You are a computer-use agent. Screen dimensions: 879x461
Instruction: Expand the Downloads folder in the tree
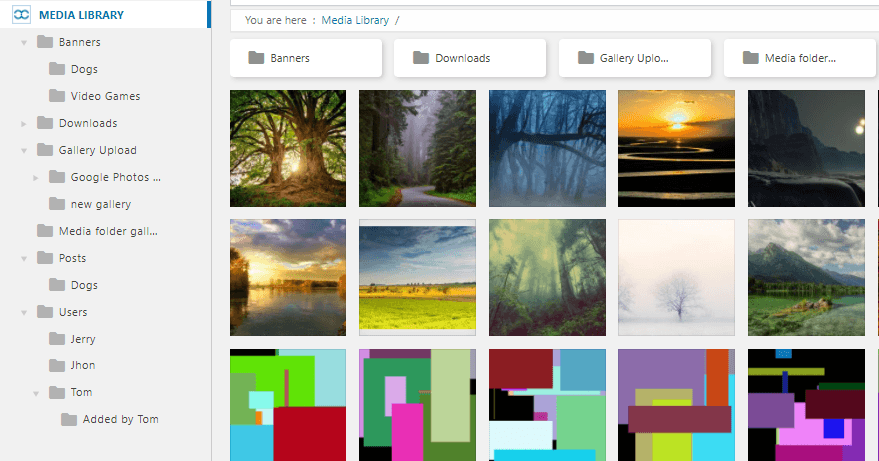(x=24, y=123)
